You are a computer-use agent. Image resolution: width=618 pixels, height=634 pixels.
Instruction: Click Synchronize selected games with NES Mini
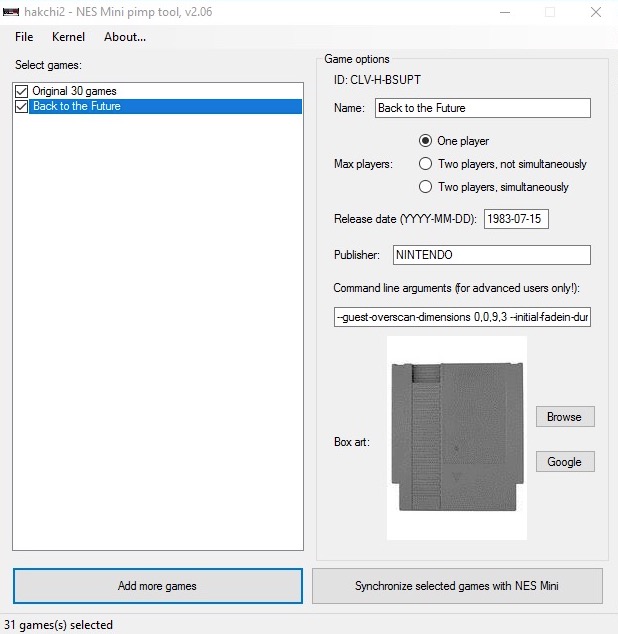(457, 586)
